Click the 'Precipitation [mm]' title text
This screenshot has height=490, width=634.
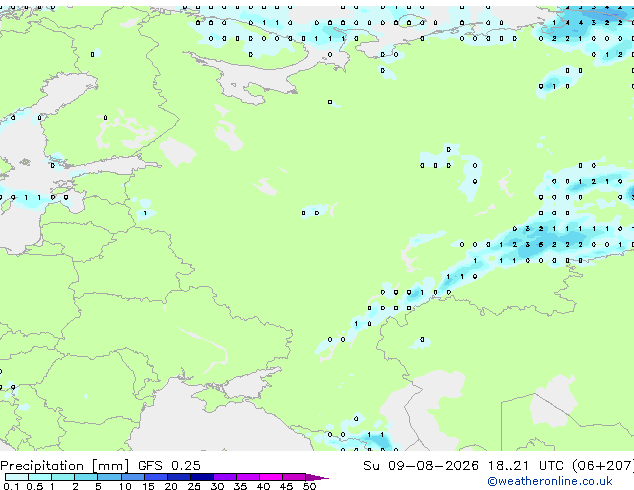65,466
